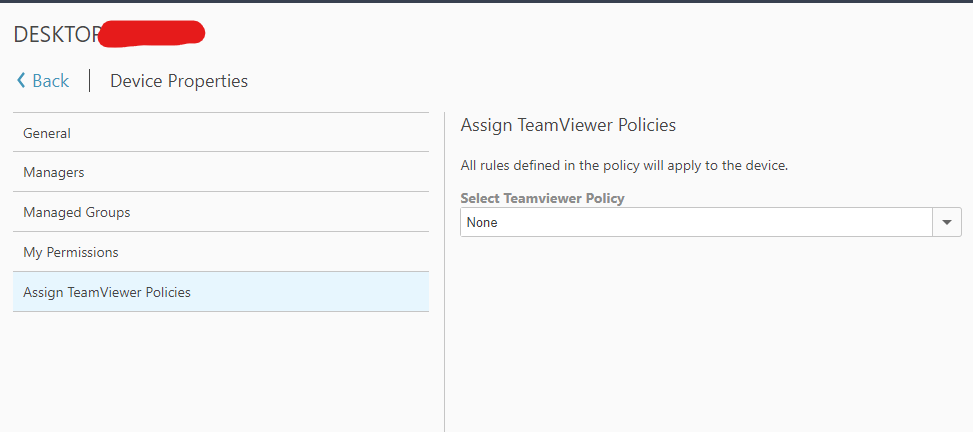Viewport: 973px width, 432px height.
Task: Click the text about rules applying to device
Action: coord(624,166)
